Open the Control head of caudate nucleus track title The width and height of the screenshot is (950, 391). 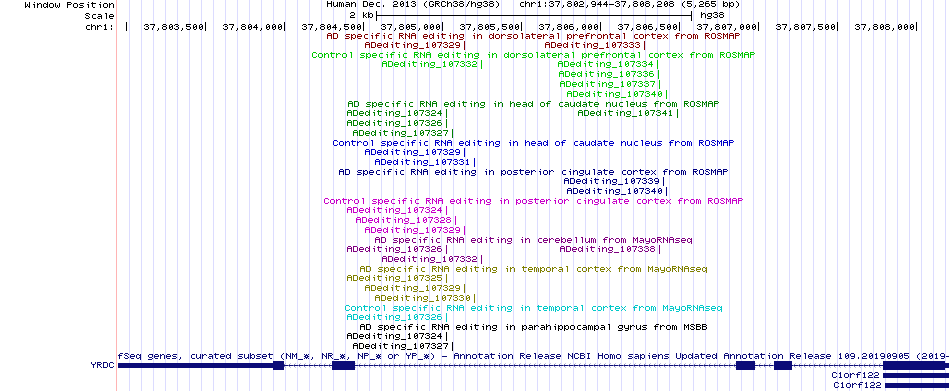(533, 143)
